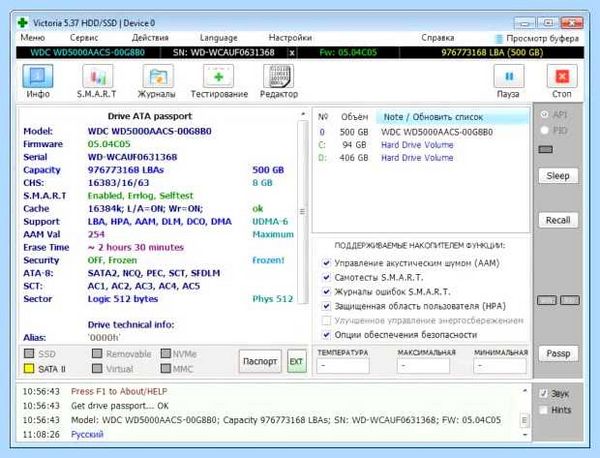Image resolution: width=600 pixels, height=458 pixels.
Task: Click the passport panel scrollbar thumb
Action: tap(302, 212)
